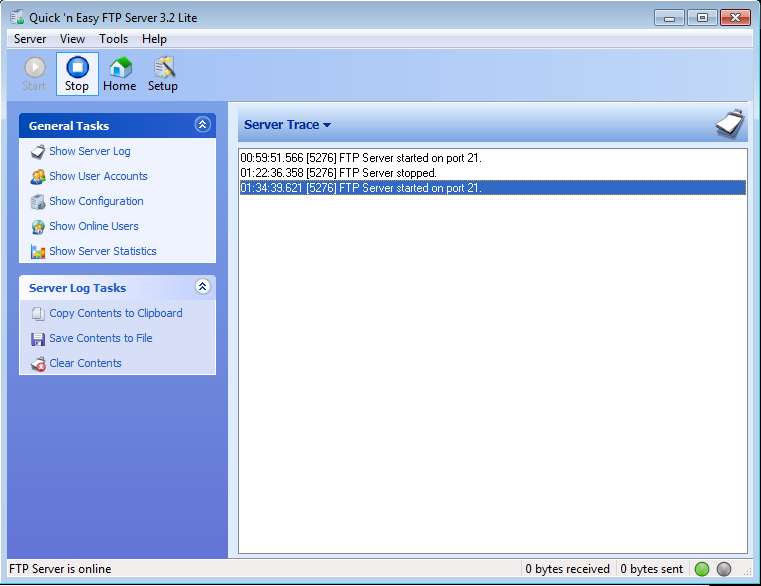This screenshot has width=761, height=586.
Task: Click the server icon beside Show Configuration
Action: coord(38,201)
